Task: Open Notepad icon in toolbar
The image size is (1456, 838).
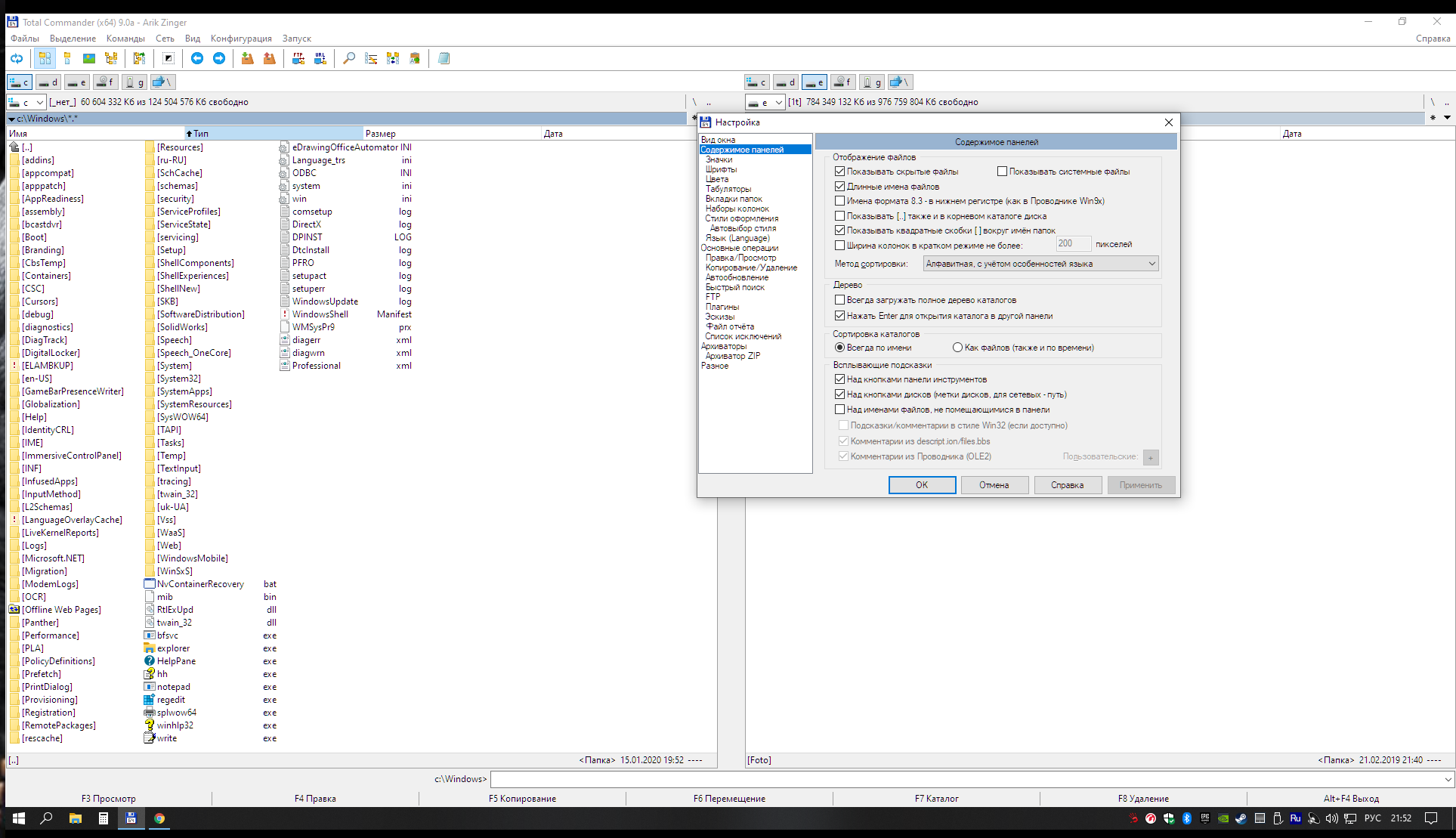Action: [444, 58]
